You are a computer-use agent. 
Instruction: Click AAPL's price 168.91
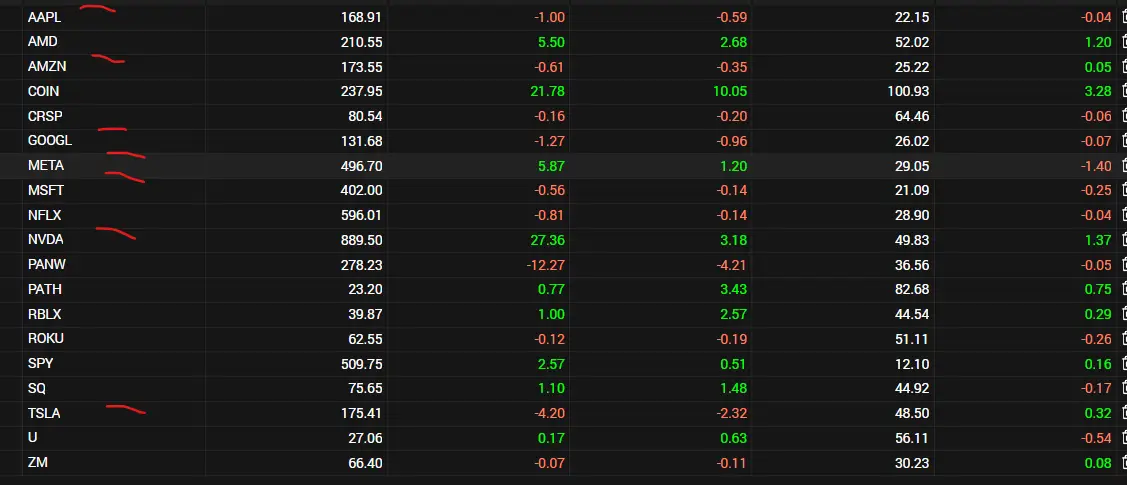(x=362, y=17)
